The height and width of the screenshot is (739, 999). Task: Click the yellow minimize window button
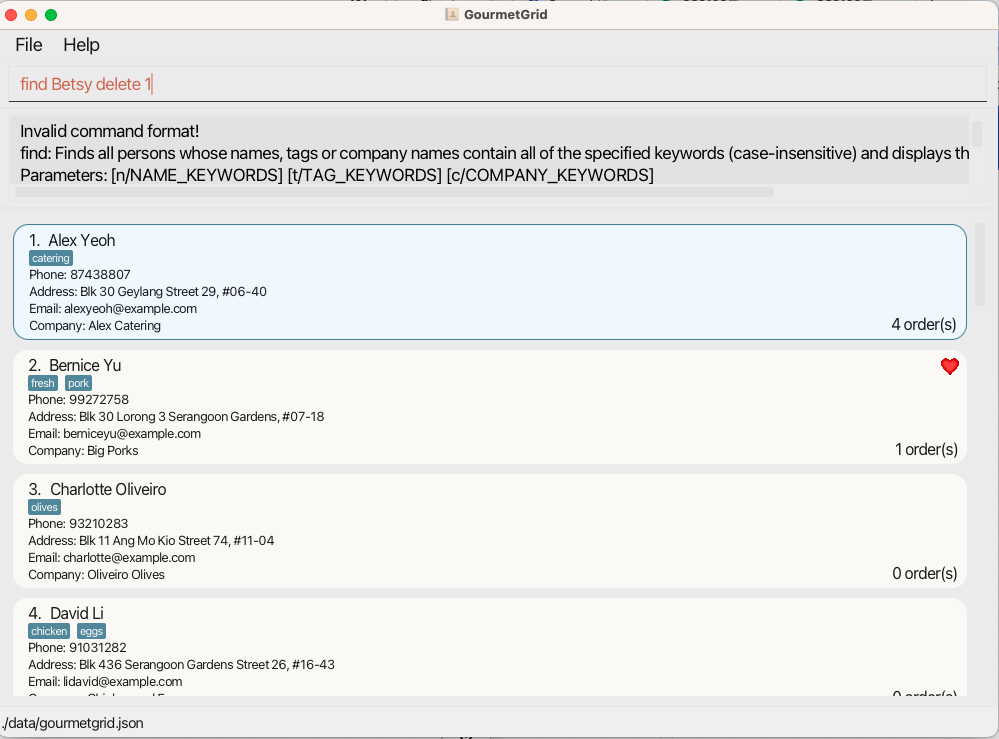point(31,15)
